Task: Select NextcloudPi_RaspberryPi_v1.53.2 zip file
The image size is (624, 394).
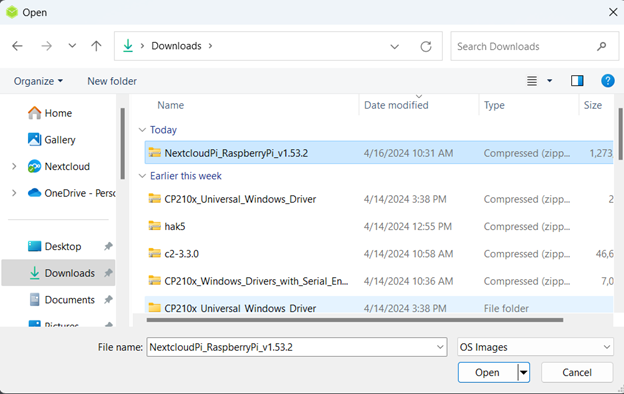Action: point(378,152)
